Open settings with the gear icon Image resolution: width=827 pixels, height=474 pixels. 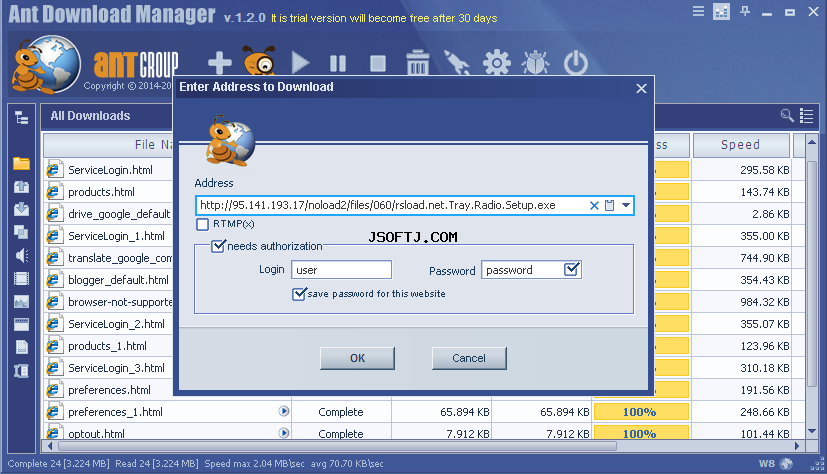[x=496, y=63]
